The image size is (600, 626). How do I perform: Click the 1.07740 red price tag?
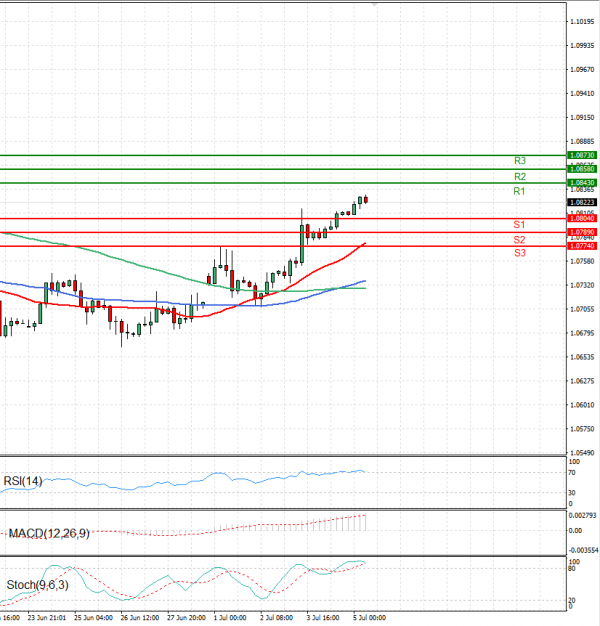583,246
